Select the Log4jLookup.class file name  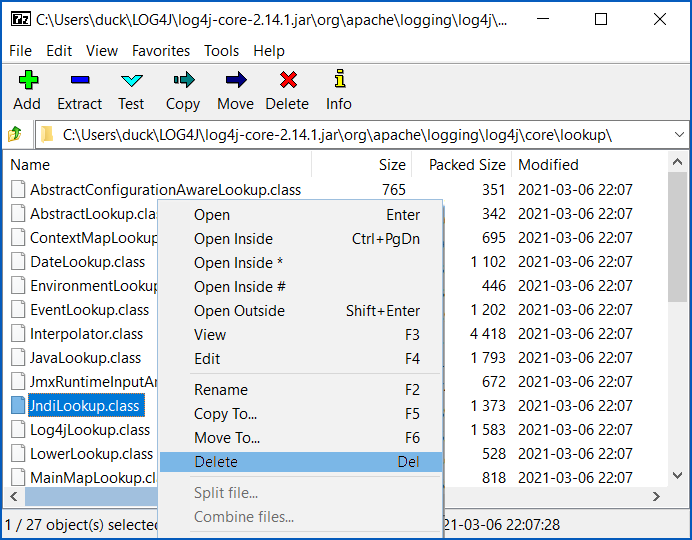(x=90, y=430)
